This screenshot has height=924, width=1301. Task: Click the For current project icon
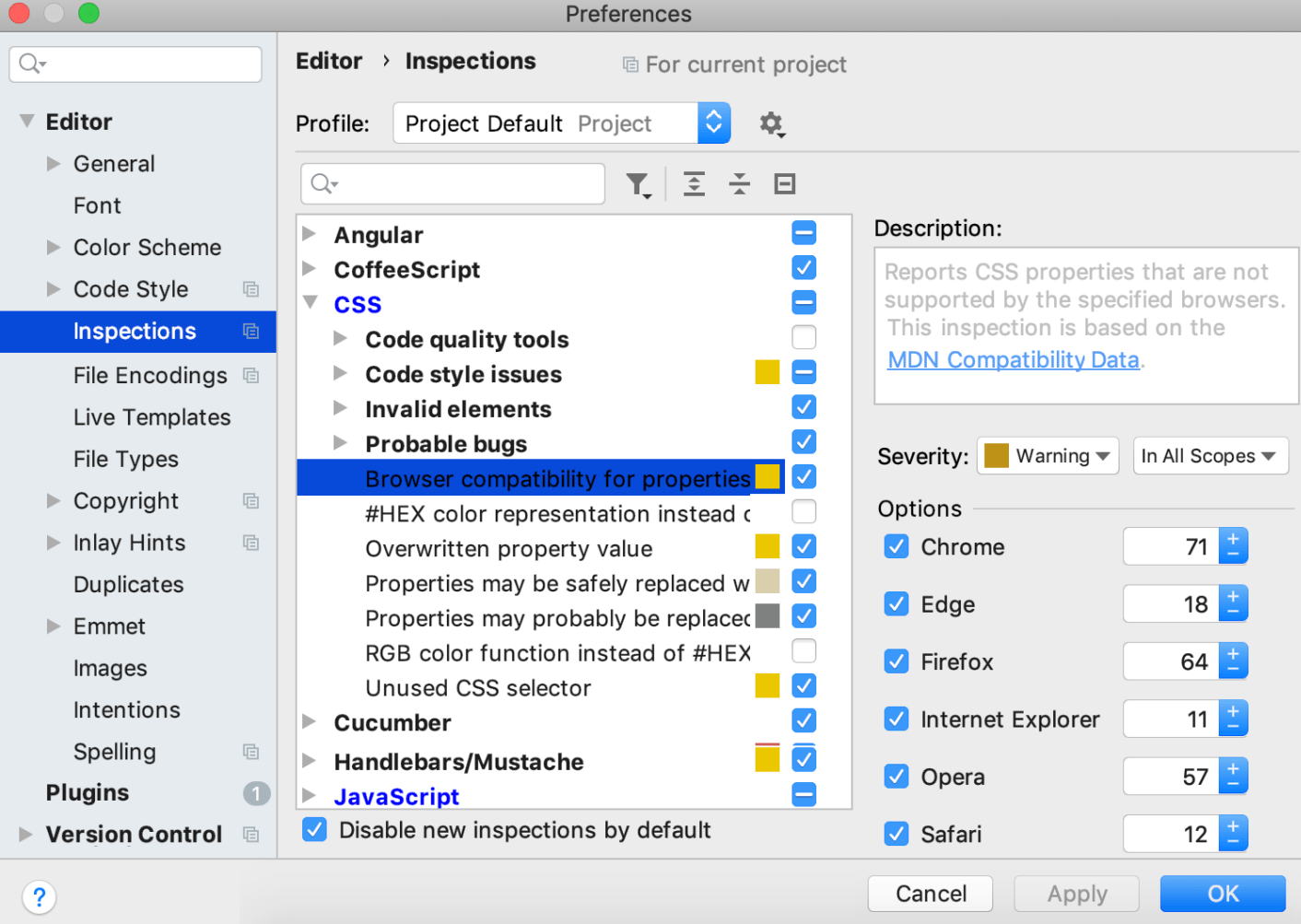pyautogui.click(x=630, y=64)
